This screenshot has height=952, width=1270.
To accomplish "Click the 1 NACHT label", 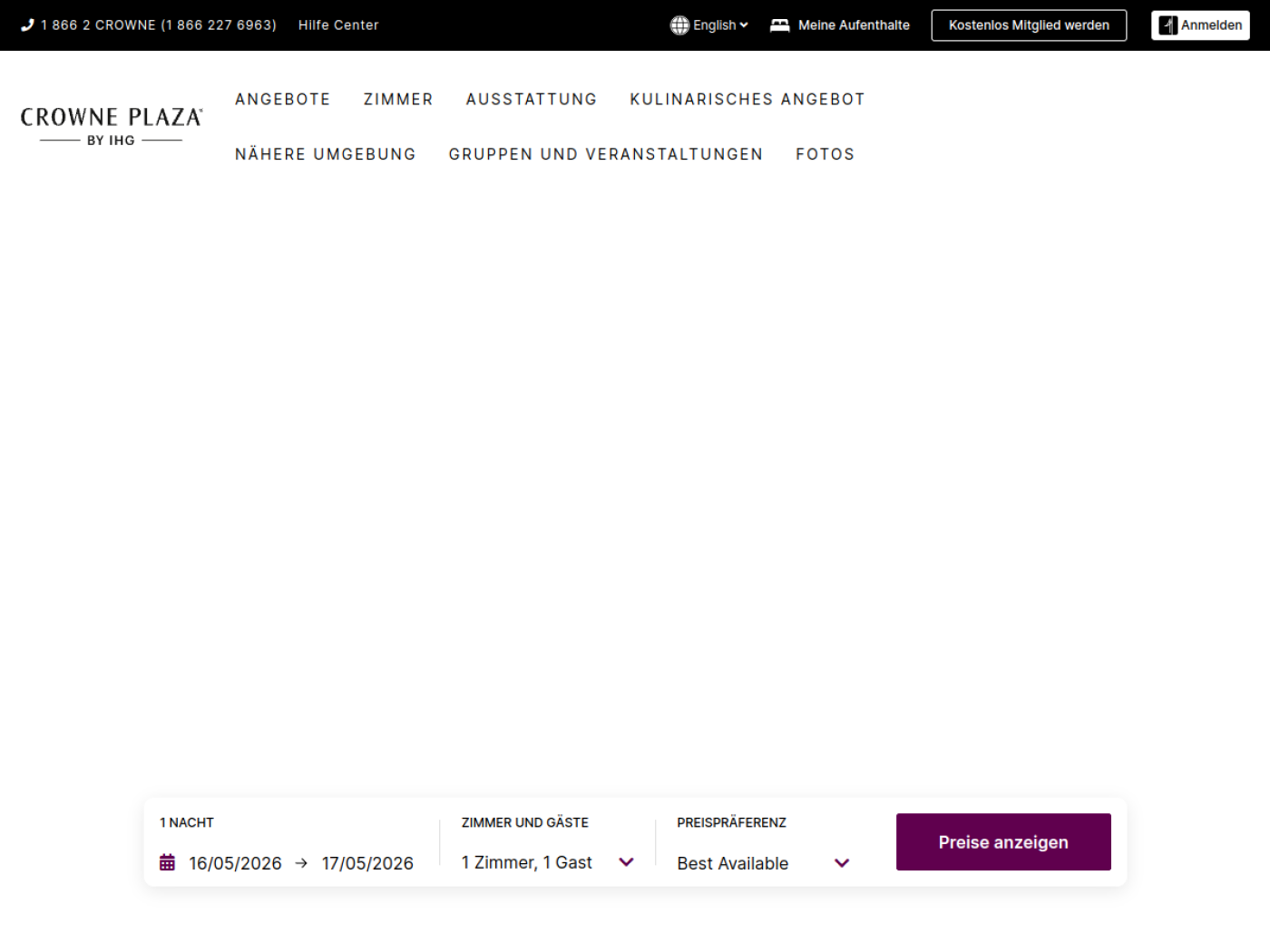I will point(187,822).
